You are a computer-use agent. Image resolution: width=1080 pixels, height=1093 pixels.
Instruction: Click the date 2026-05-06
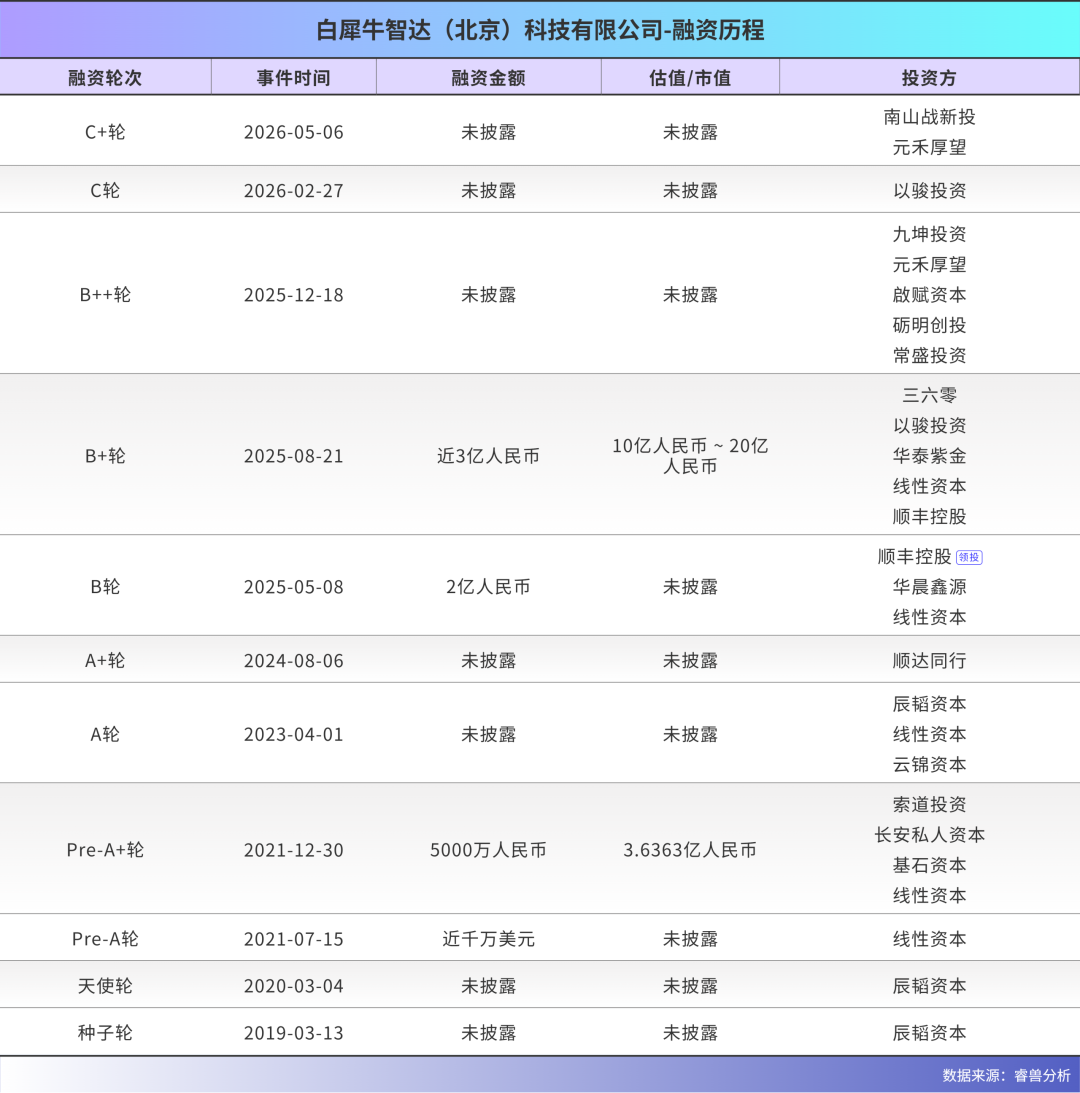pos(294,132)
